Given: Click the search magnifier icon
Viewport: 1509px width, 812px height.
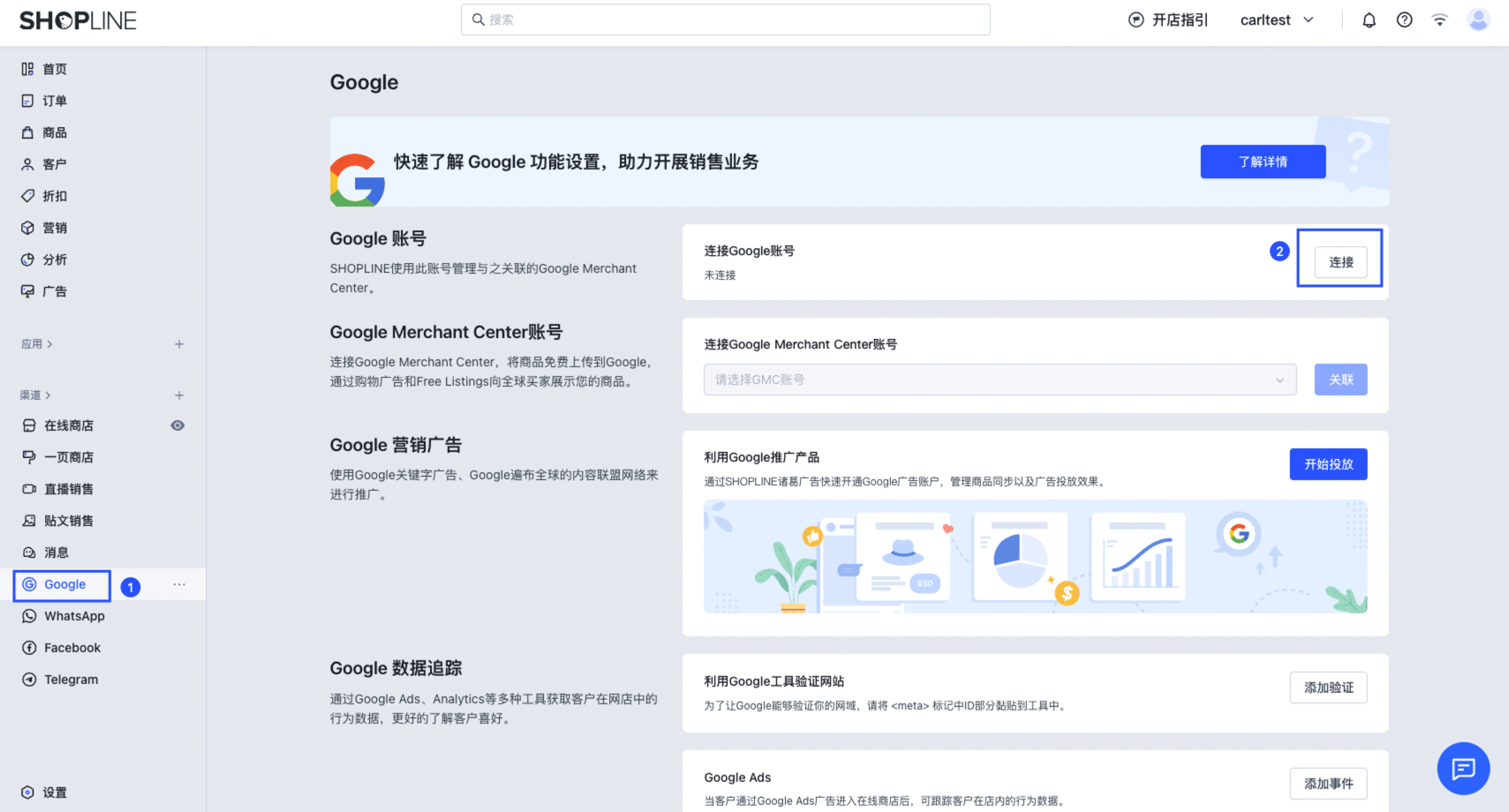Looking at the screenshot, I should (x=478, y=19).
